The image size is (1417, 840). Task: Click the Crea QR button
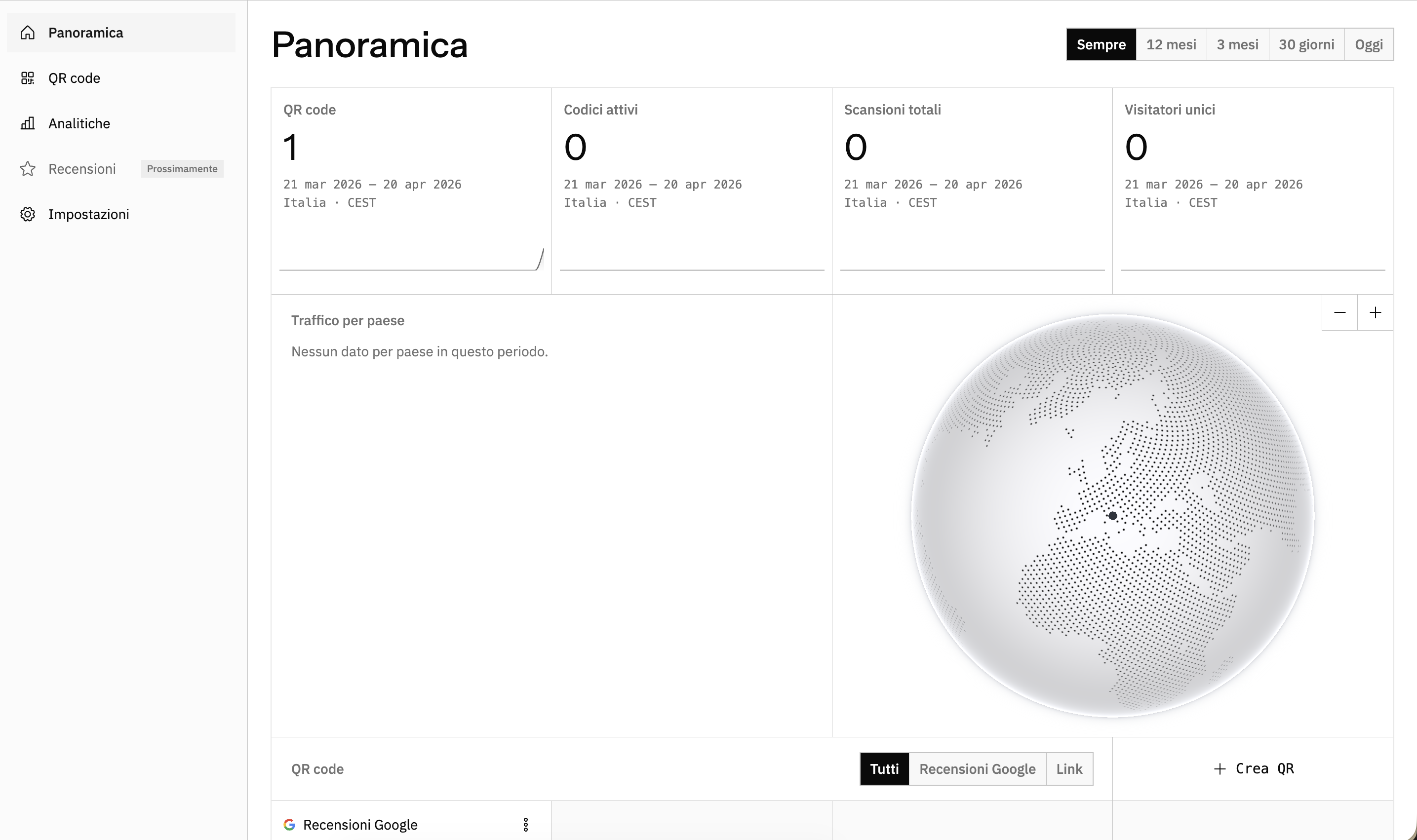[1253, 768]
